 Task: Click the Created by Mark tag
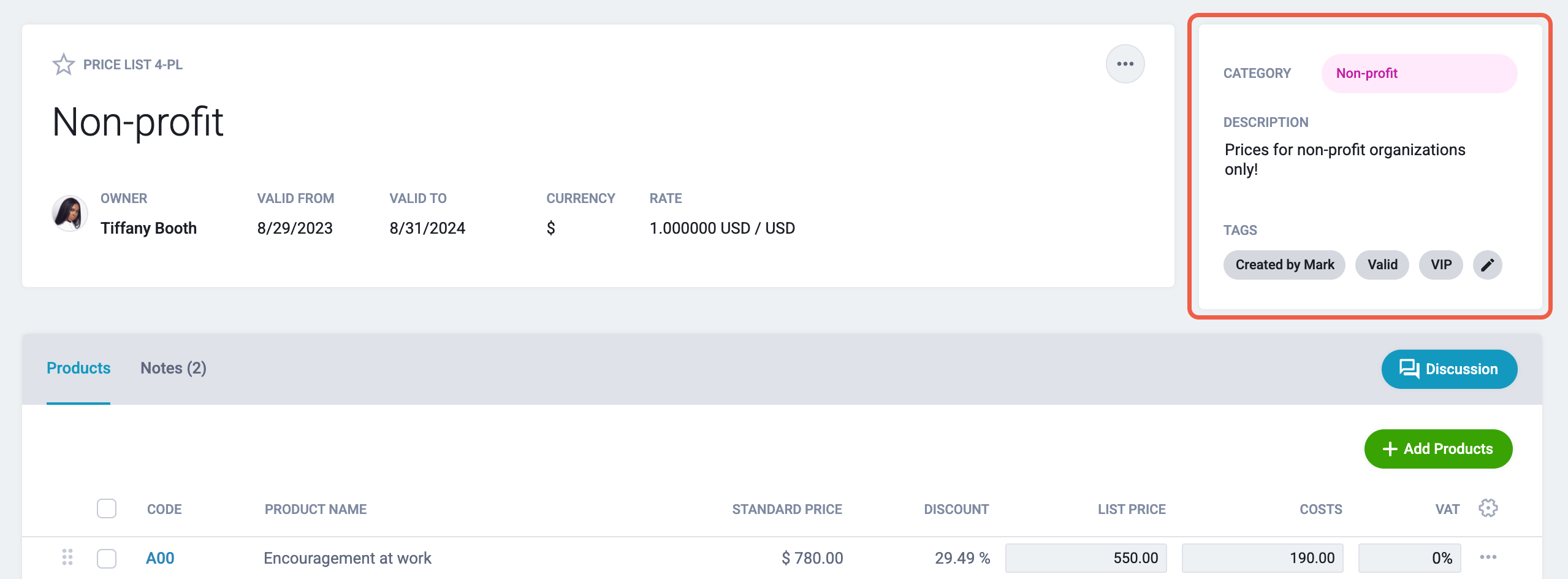(x=1284, y=265)
